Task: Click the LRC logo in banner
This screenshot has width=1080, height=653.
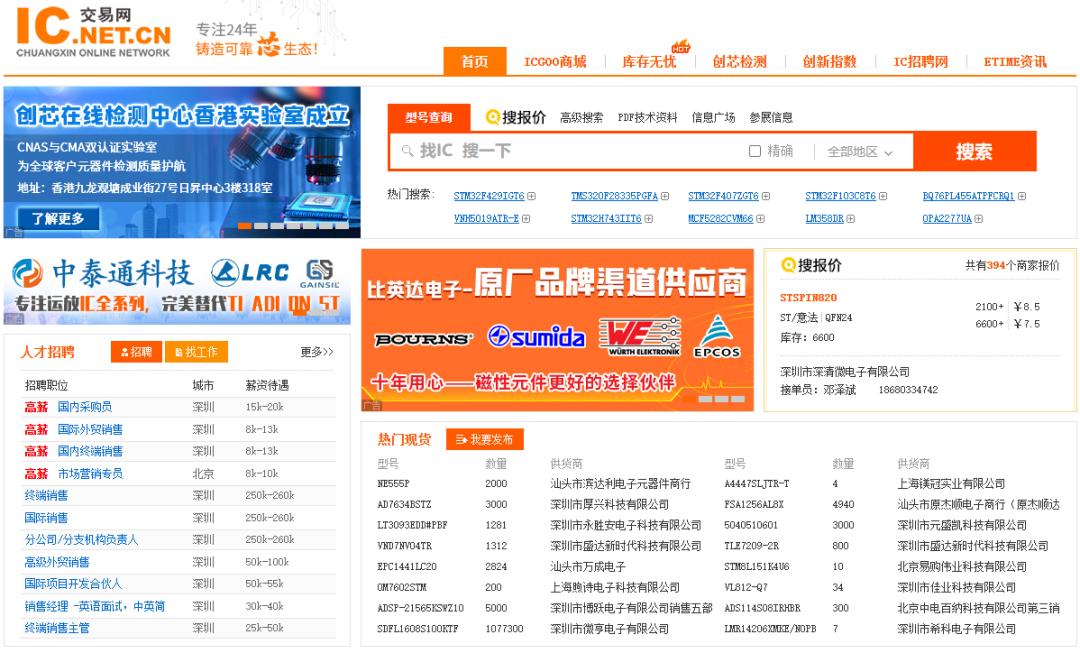Action: [x=250, y=273]
